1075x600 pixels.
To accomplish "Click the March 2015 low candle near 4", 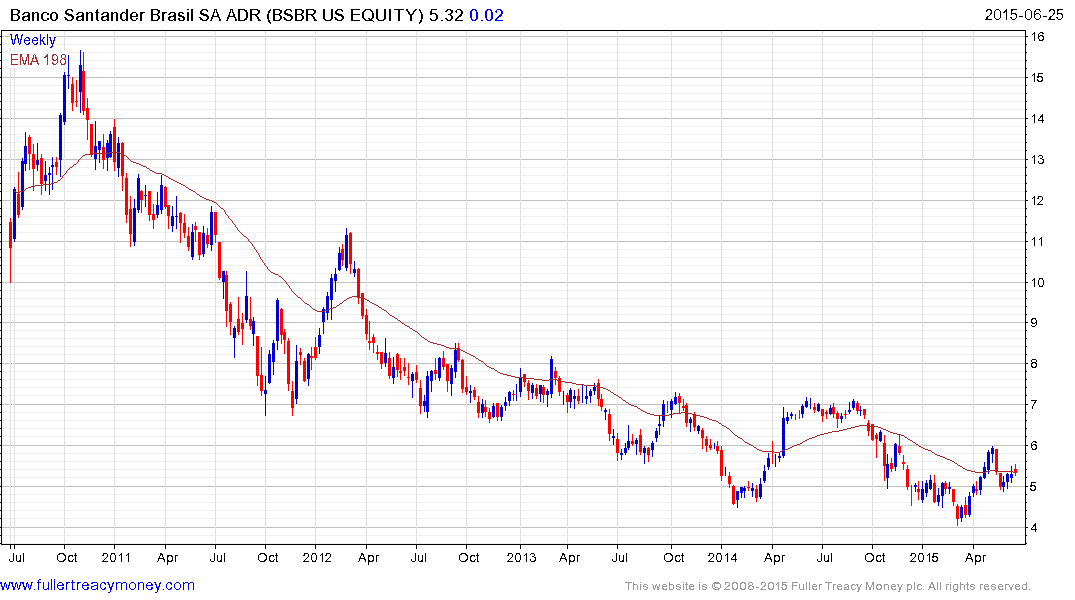I will (x=958, y=513).
